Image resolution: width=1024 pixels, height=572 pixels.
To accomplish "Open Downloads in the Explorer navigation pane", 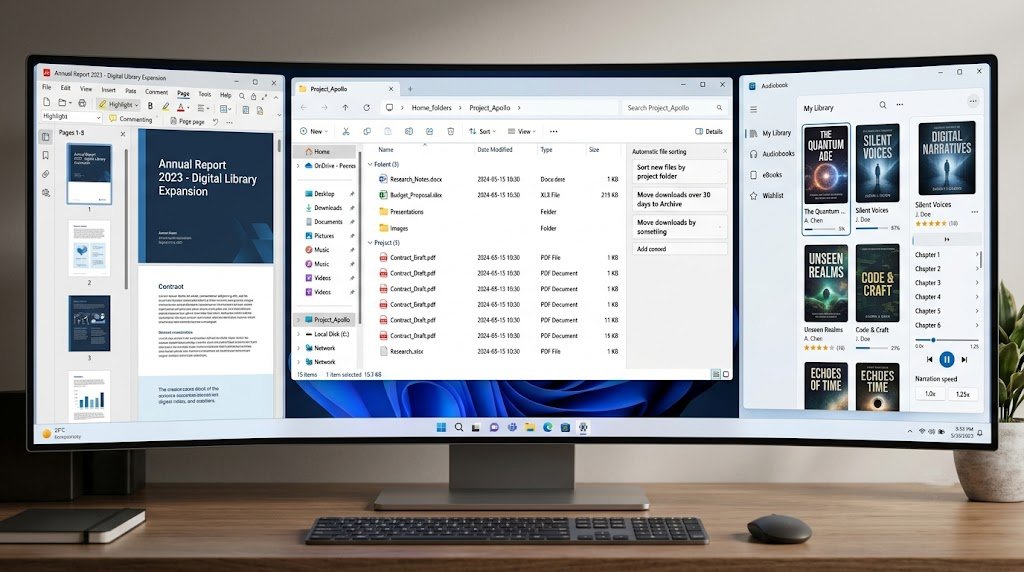I will (x=328, y=208).
